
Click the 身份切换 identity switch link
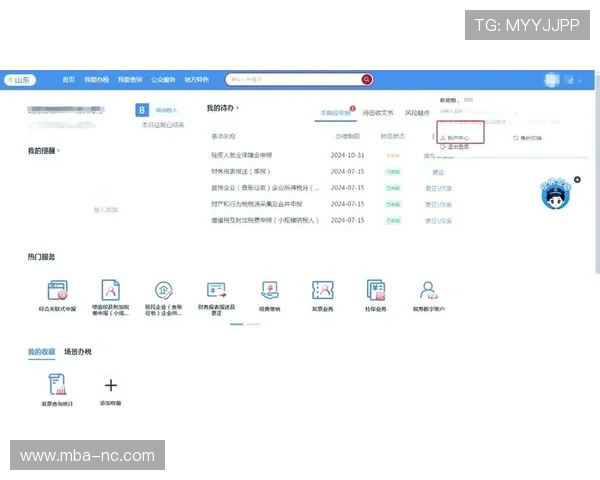(x=527, y=138)
